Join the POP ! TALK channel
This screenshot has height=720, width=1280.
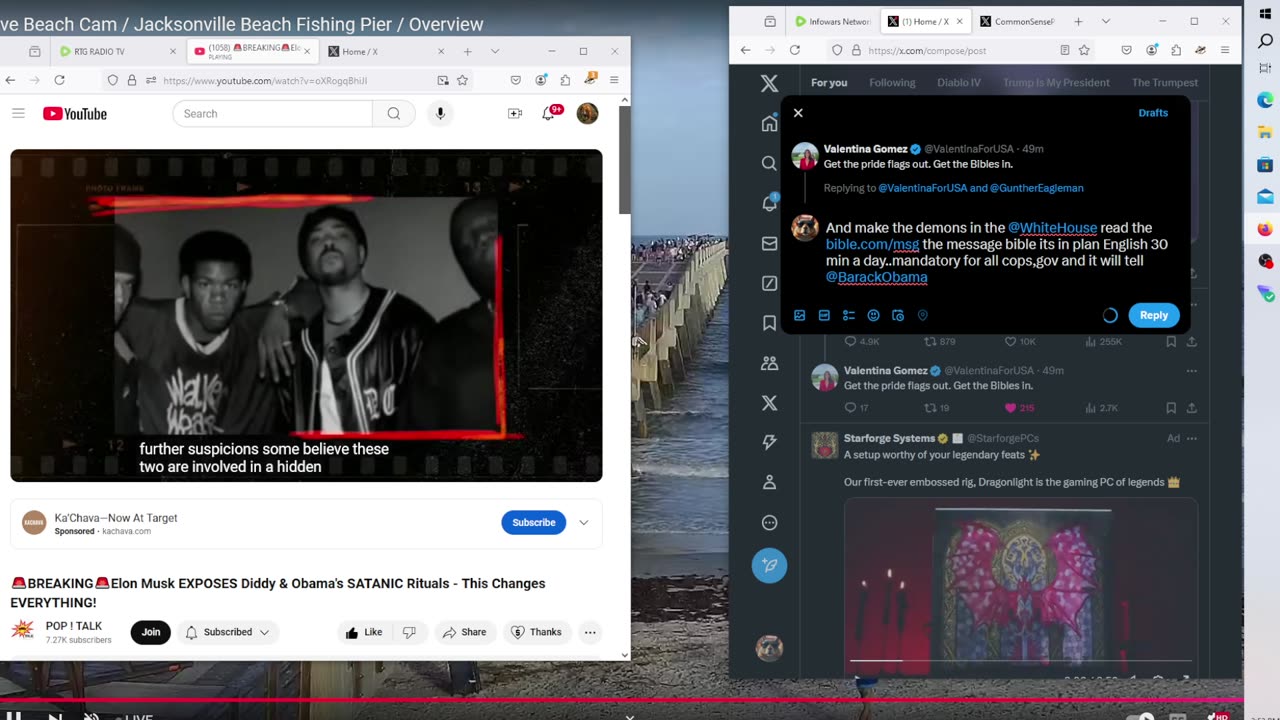tap(151, 632)
